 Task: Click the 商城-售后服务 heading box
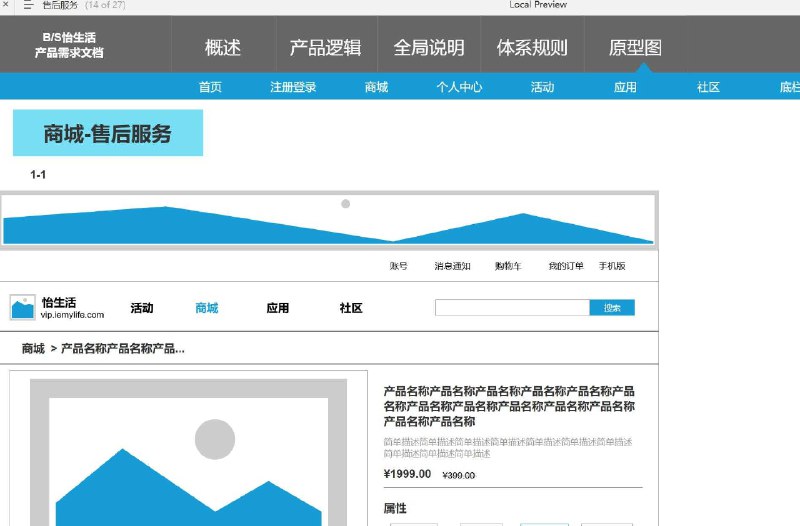[x=108, y=133]
